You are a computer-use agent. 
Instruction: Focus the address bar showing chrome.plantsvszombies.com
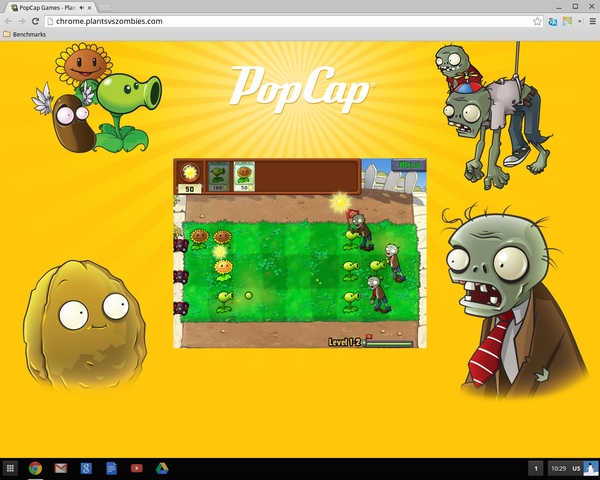pyautogui.click(x=291, y=21)
